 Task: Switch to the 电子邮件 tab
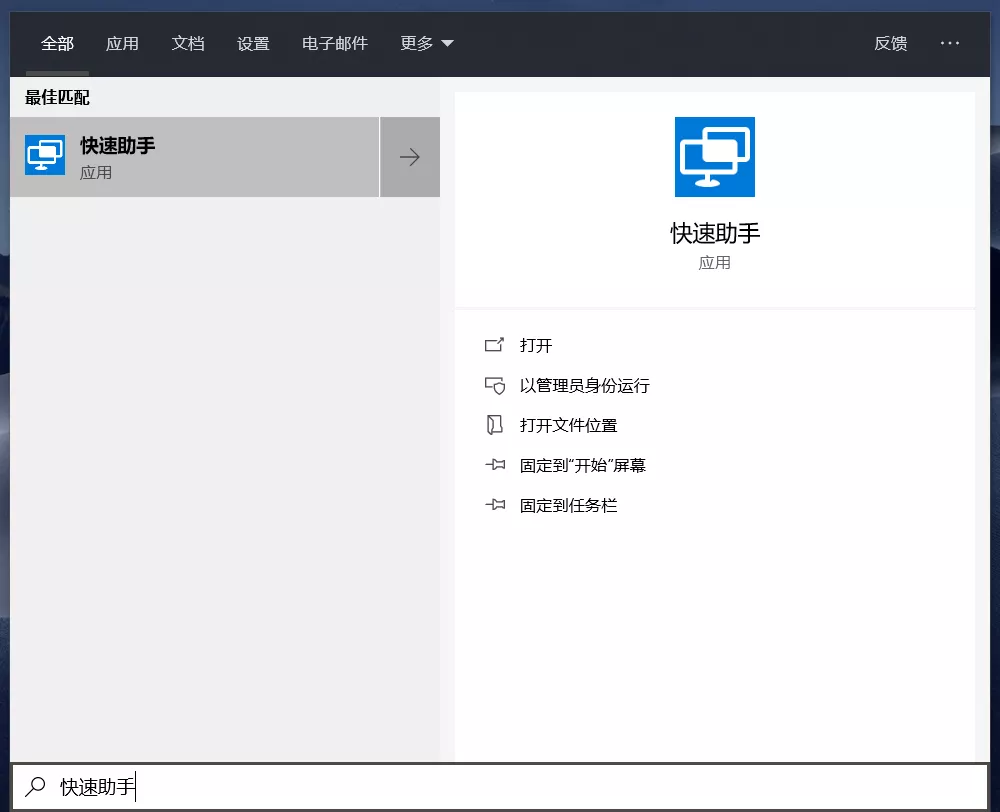335,43
